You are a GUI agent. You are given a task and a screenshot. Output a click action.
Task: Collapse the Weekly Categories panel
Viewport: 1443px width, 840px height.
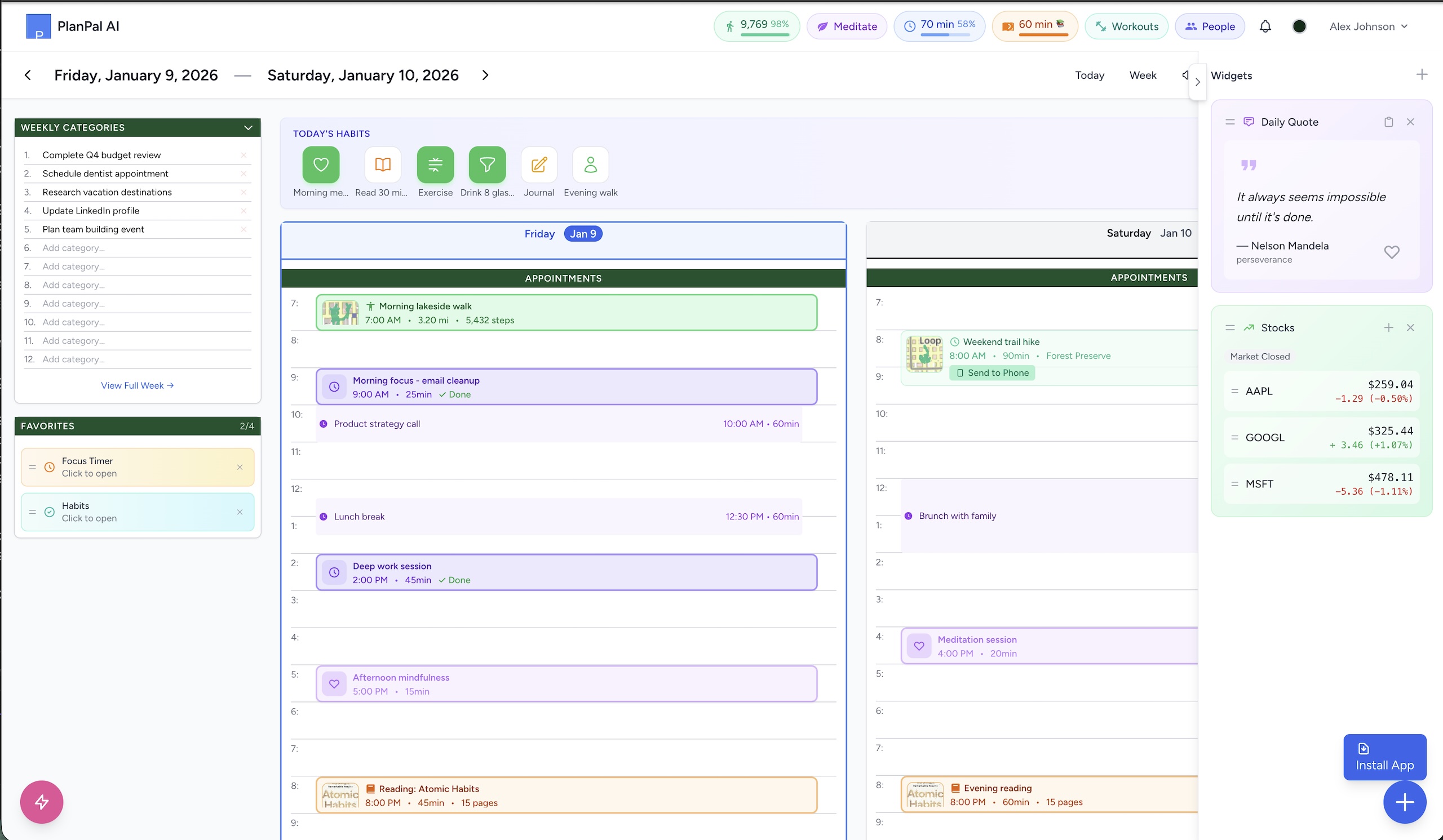pos(248,127)
